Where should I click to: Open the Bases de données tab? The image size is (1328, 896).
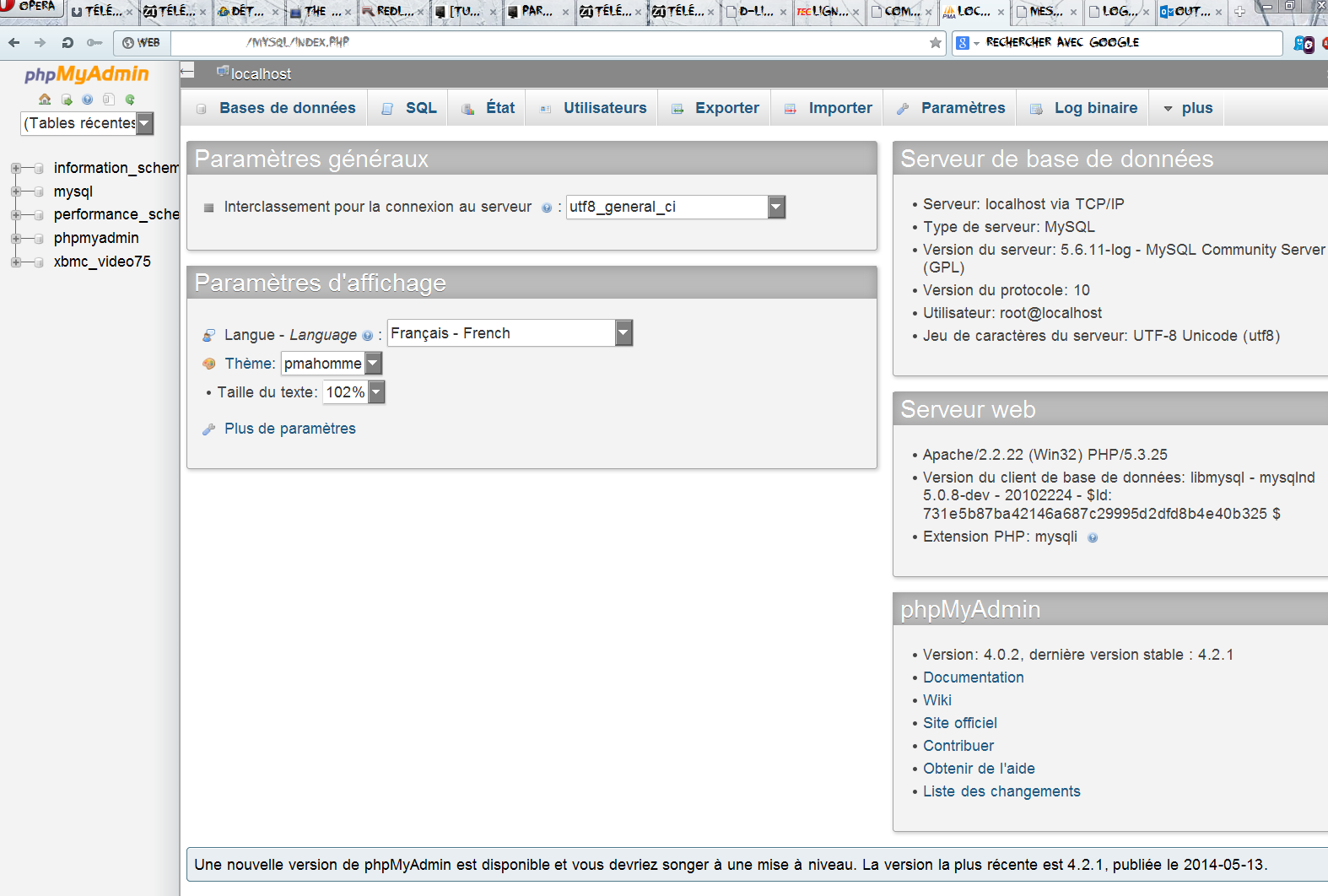(x=275, y=108)
